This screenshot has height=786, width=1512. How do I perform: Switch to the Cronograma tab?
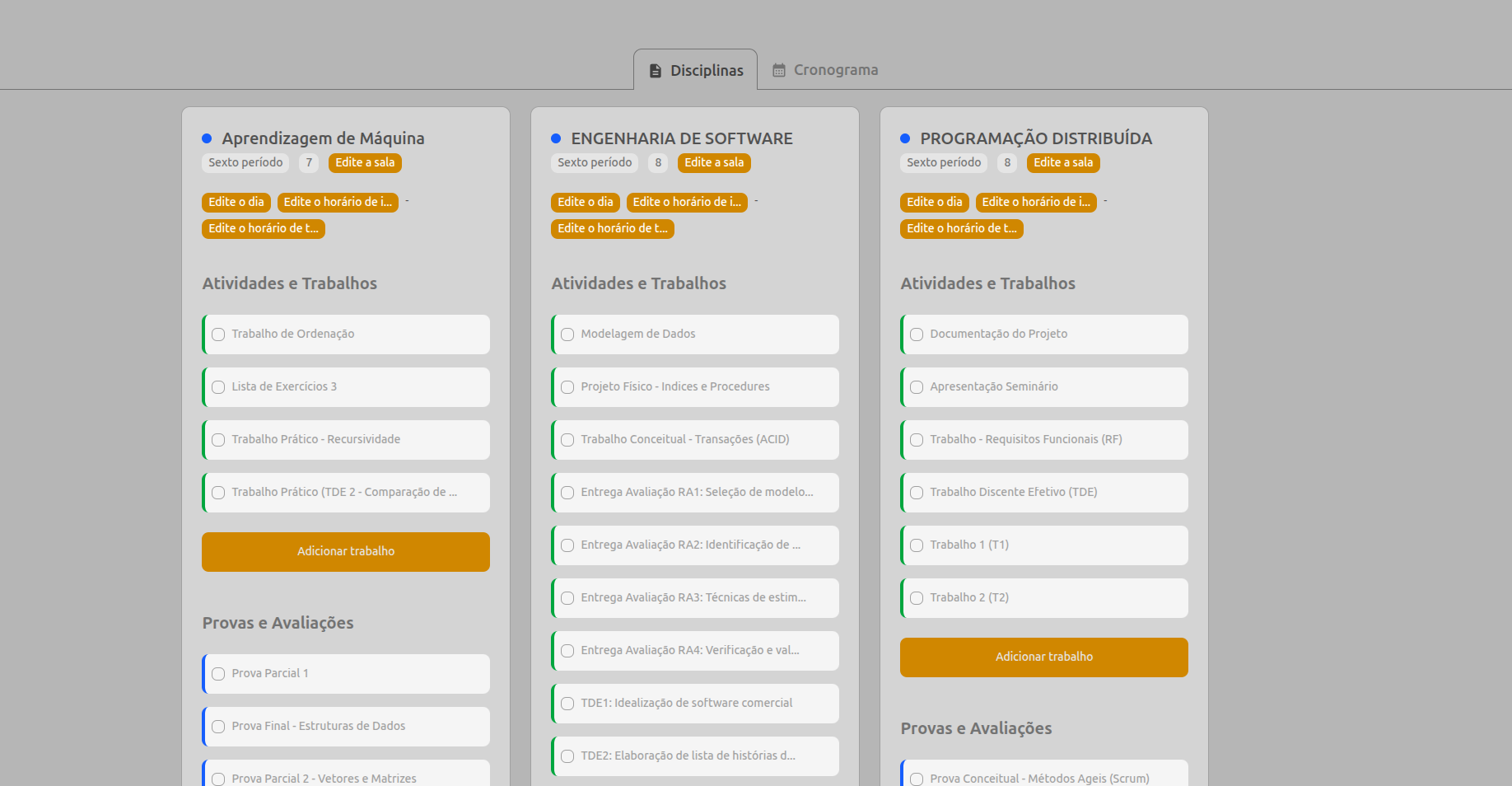[x=826, y=70]
